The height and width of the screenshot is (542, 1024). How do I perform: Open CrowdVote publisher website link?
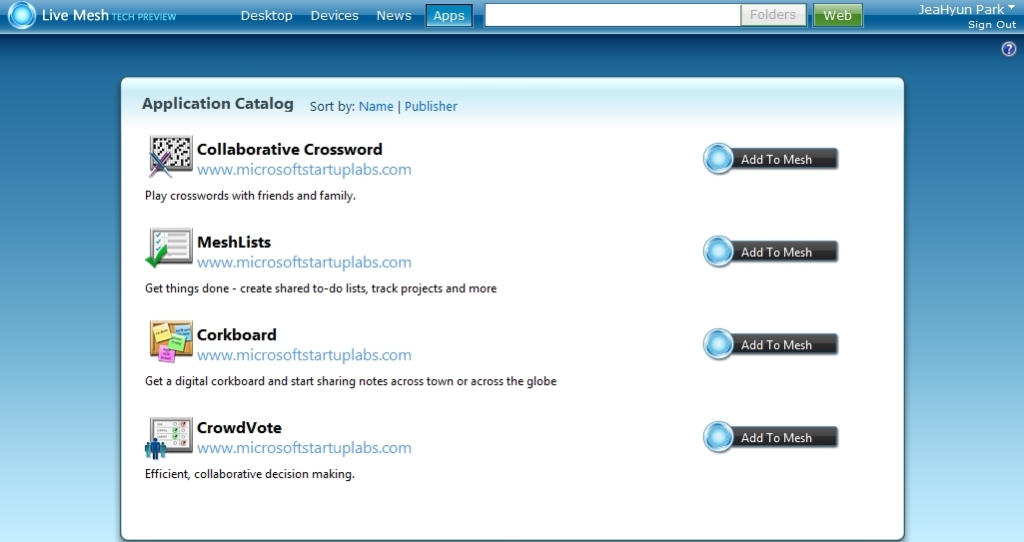tap(304, 448)
